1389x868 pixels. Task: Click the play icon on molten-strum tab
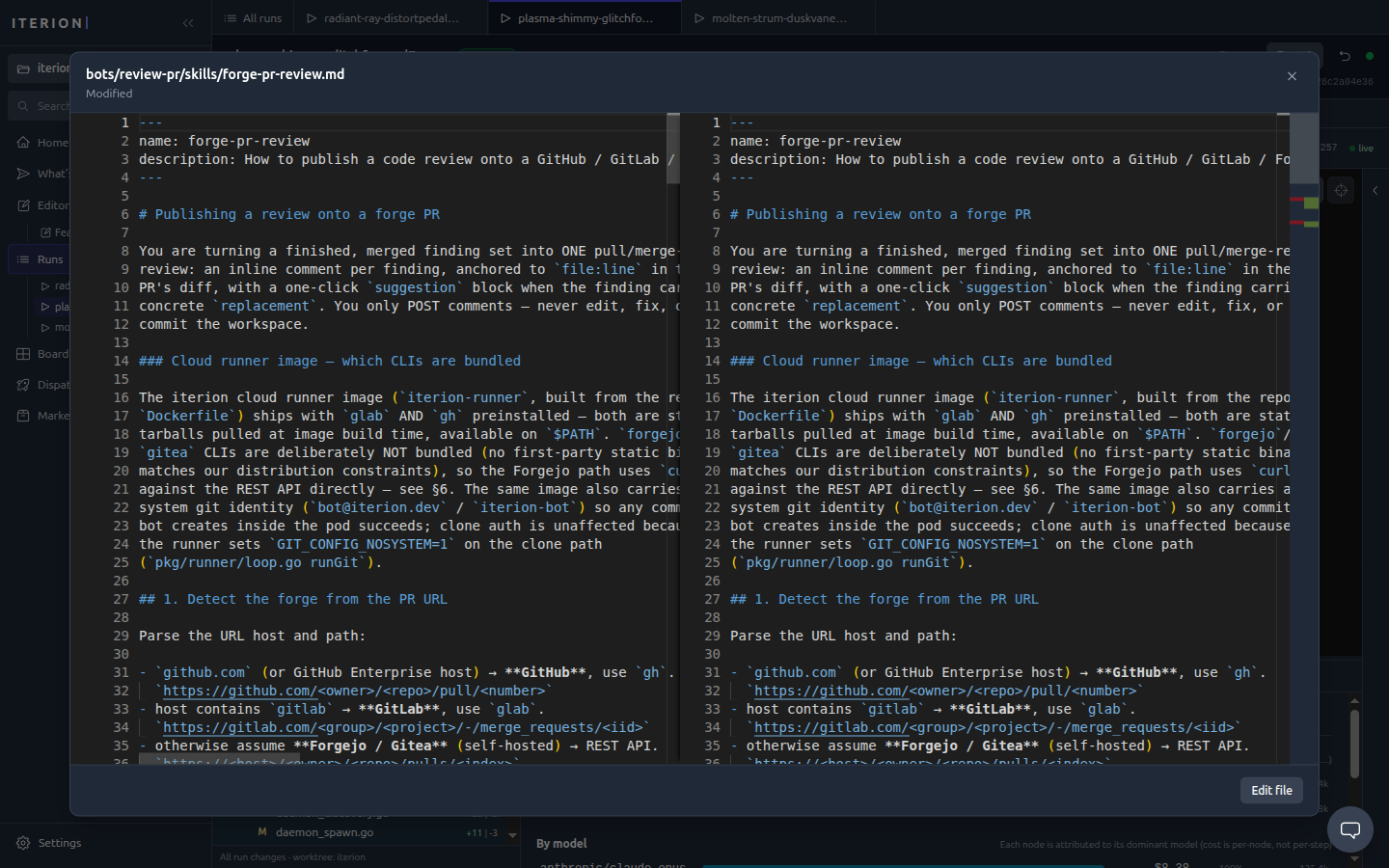(698, 18)
